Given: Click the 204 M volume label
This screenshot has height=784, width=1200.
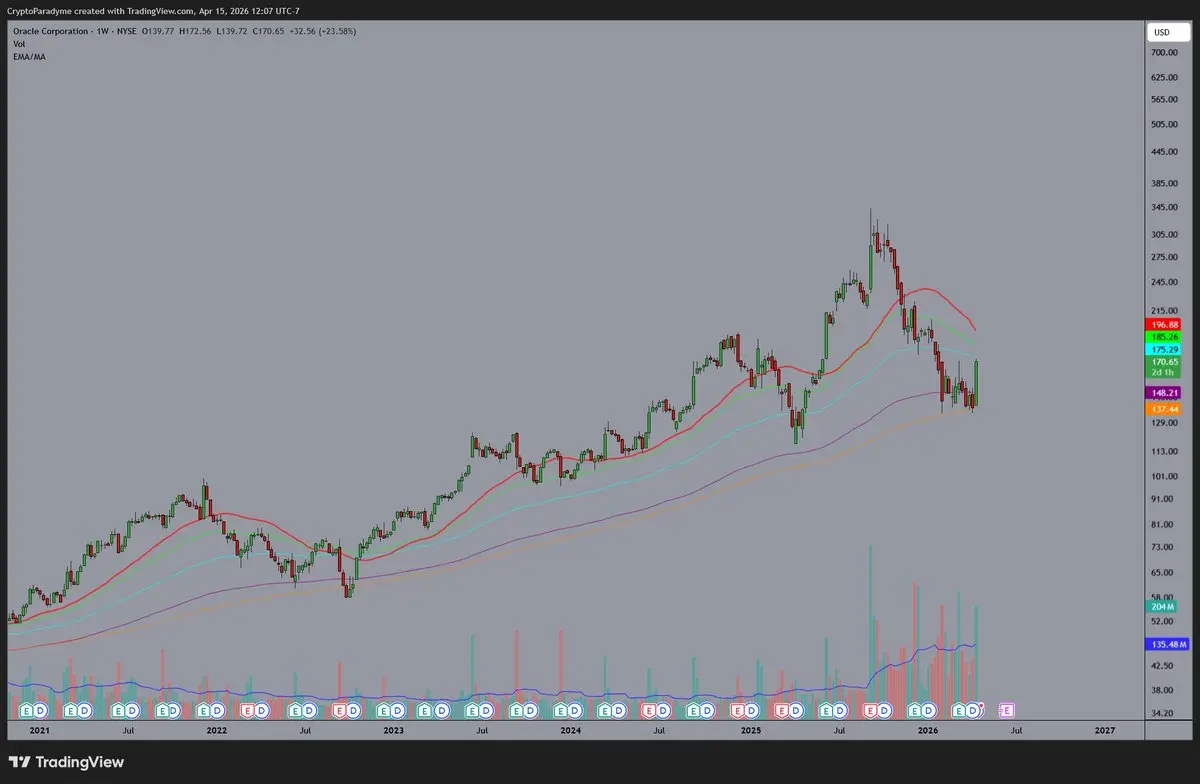Looking at the screenshot, I should coord(1162,606).
